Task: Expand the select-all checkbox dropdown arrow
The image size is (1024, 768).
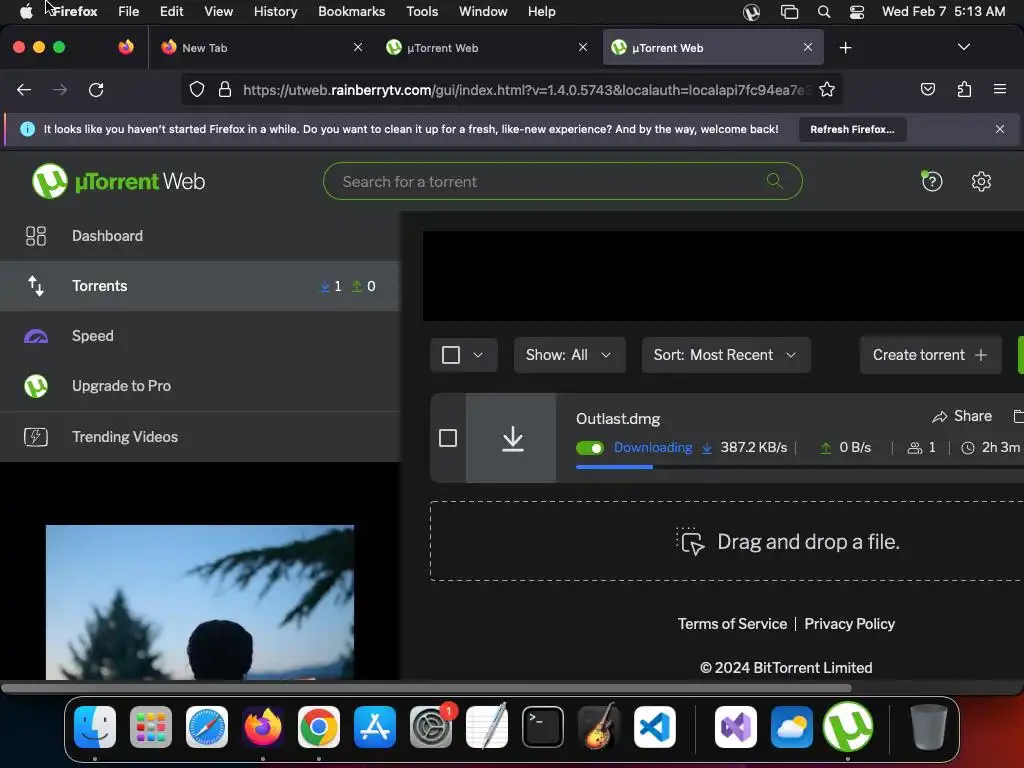Action: tap(478, 355)
